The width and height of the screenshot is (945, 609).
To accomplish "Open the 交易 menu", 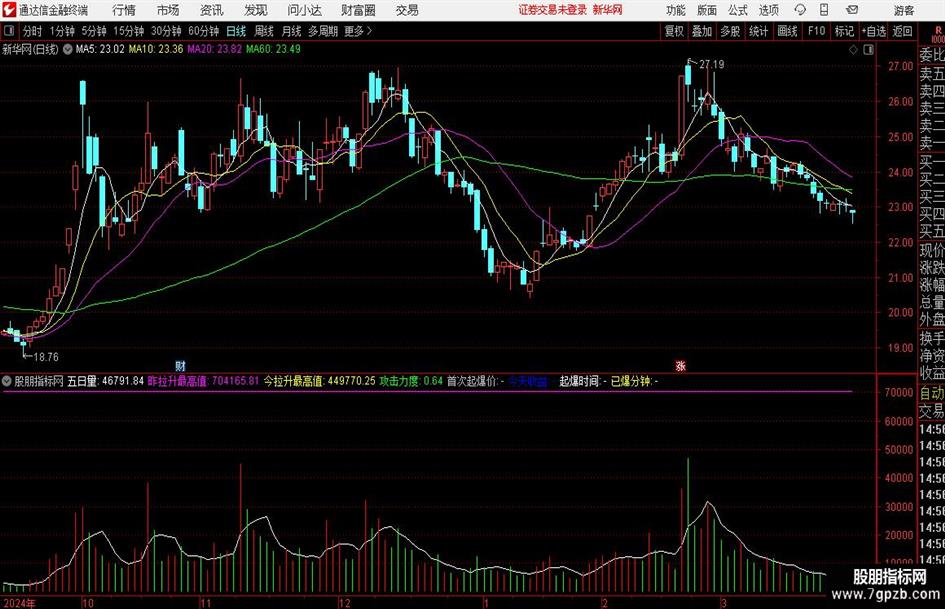I will point(407,10).
